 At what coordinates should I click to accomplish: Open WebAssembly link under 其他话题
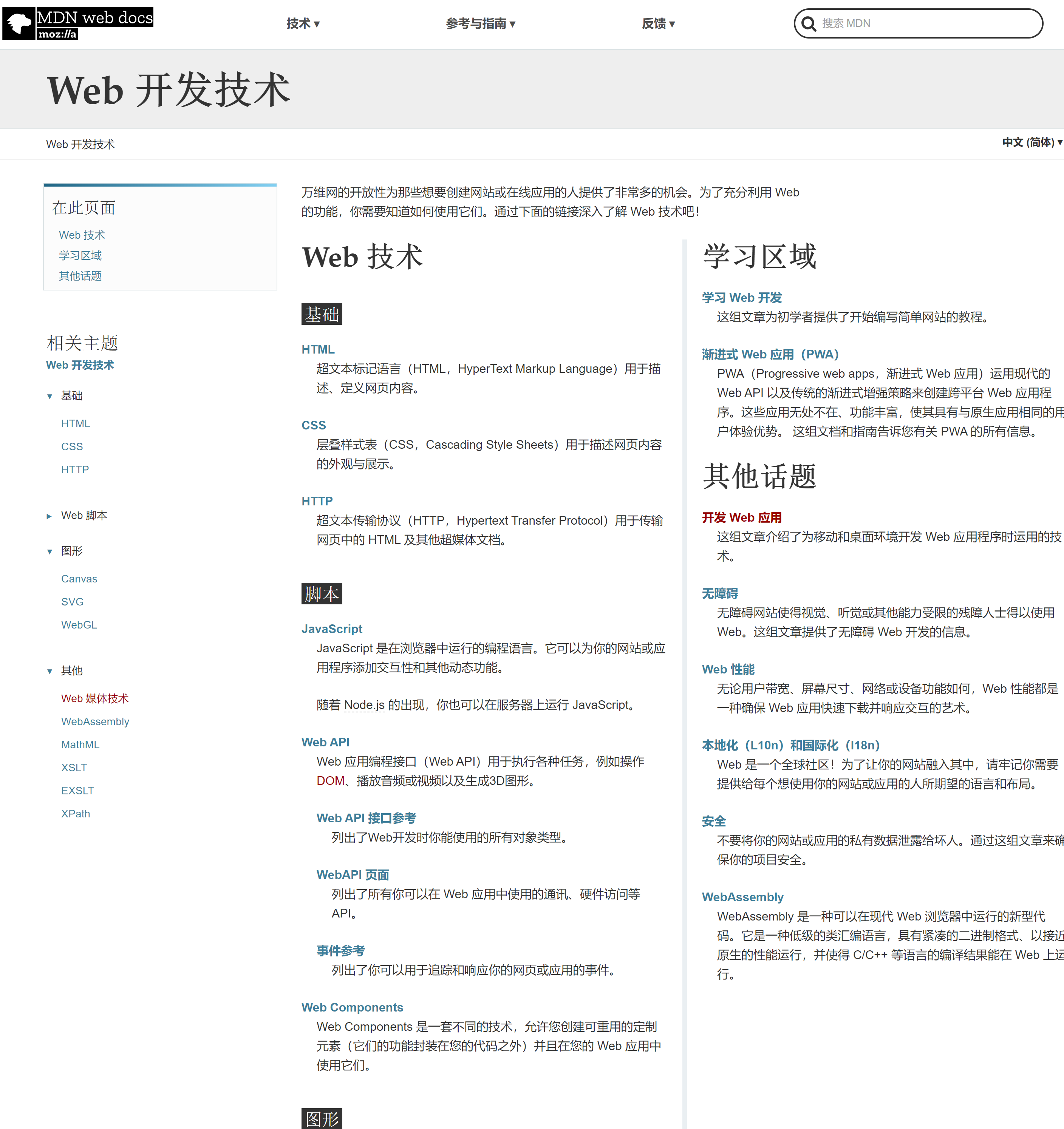[742, 897]
